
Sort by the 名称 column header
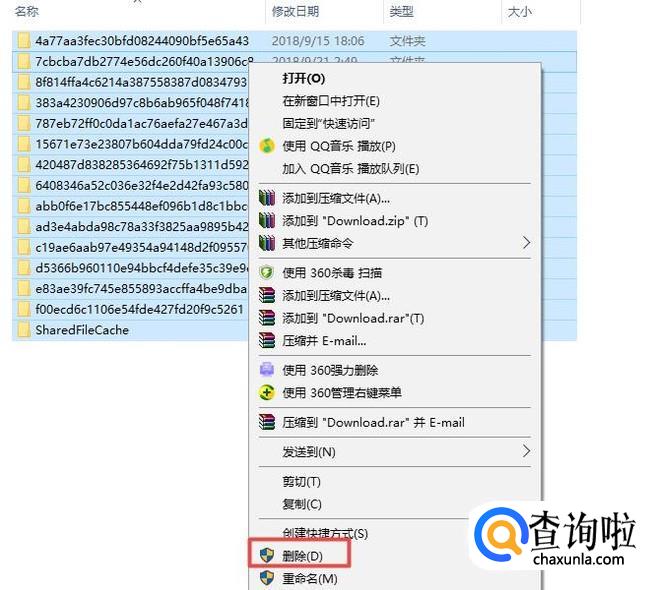click(27, 11)
